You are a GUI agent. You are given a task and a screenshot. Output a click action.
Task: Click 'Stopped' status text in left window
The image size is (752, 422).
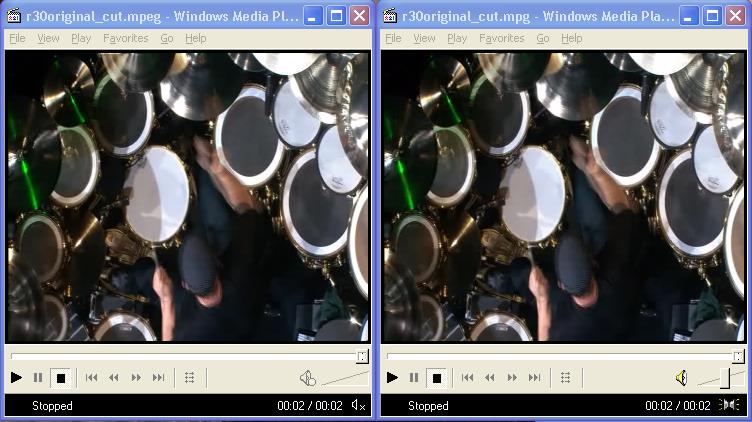coord(52,406)
